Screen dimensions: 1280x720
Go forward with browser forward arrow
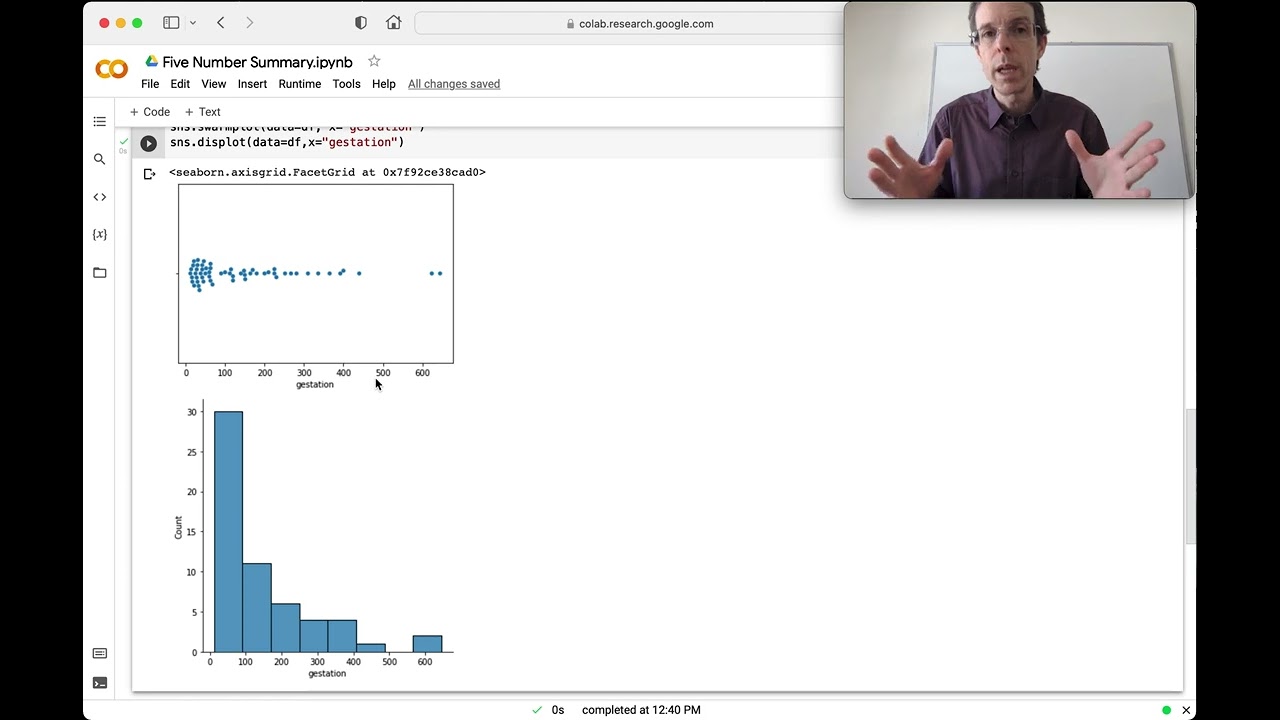point(249,23)
